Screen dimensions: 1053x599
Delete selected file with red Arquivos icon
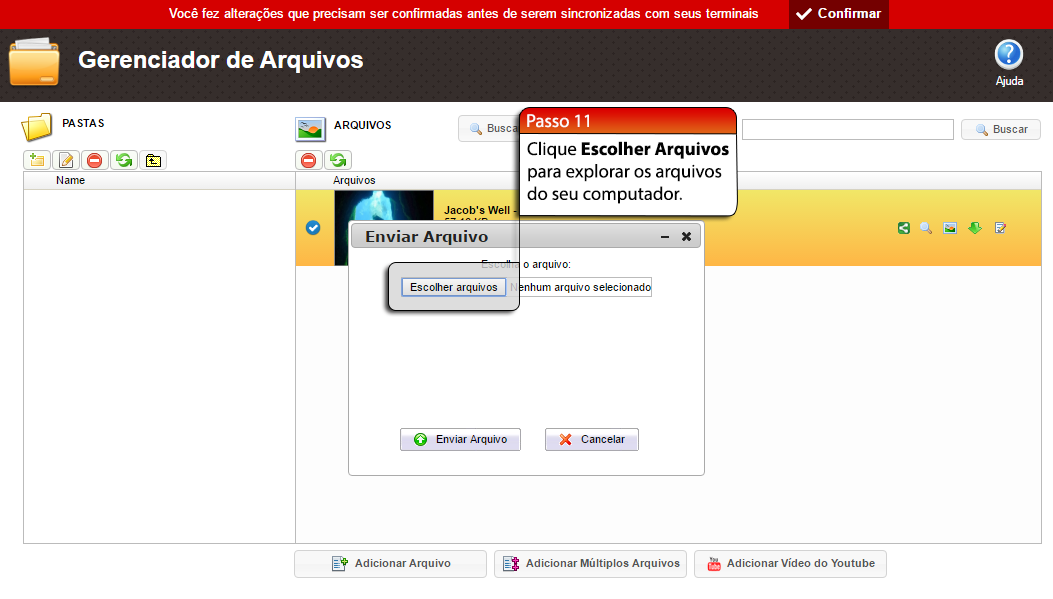point(309,160)
